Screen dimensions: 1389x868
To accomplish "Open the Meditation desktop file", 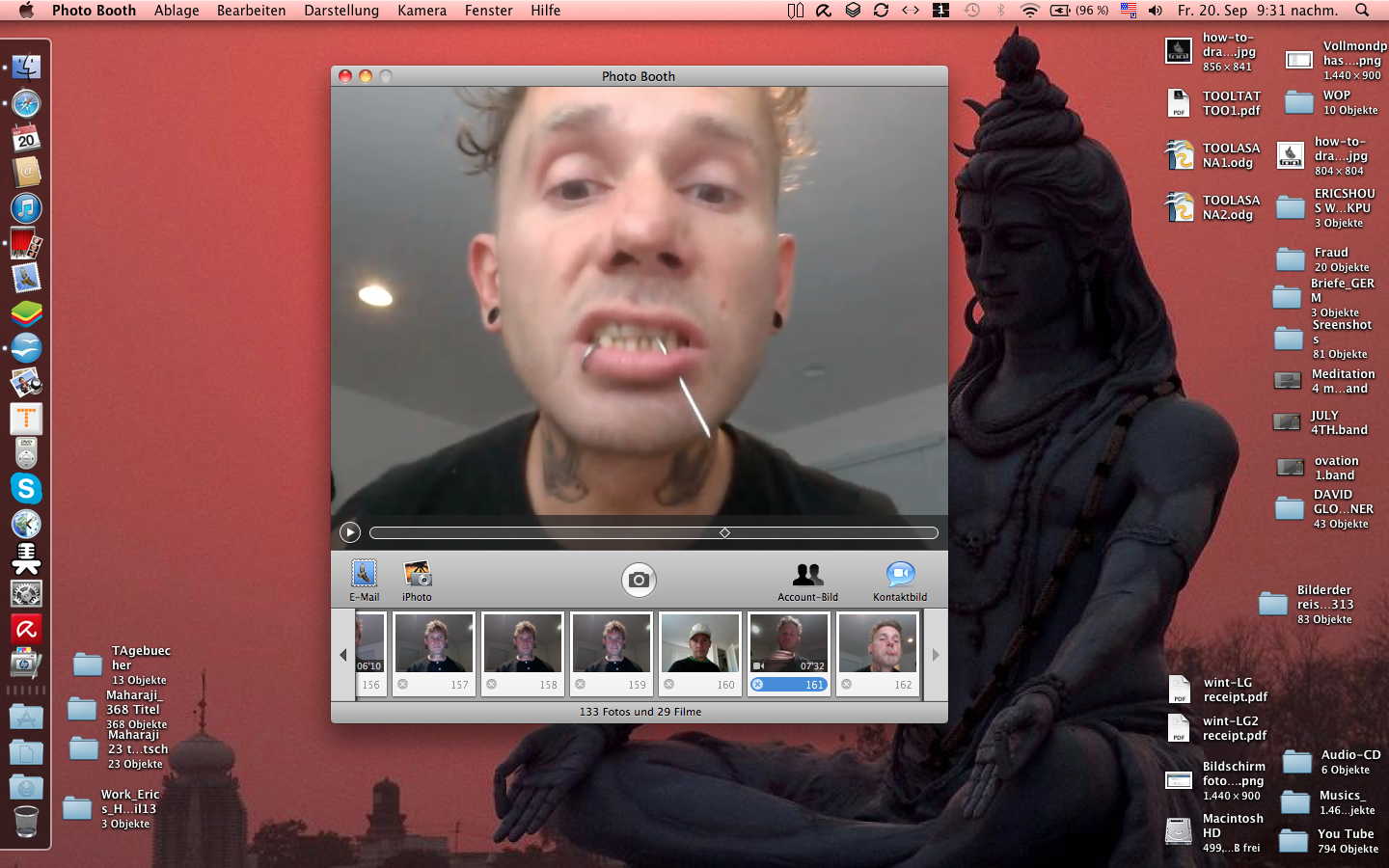I will [x=1288, y=381].
